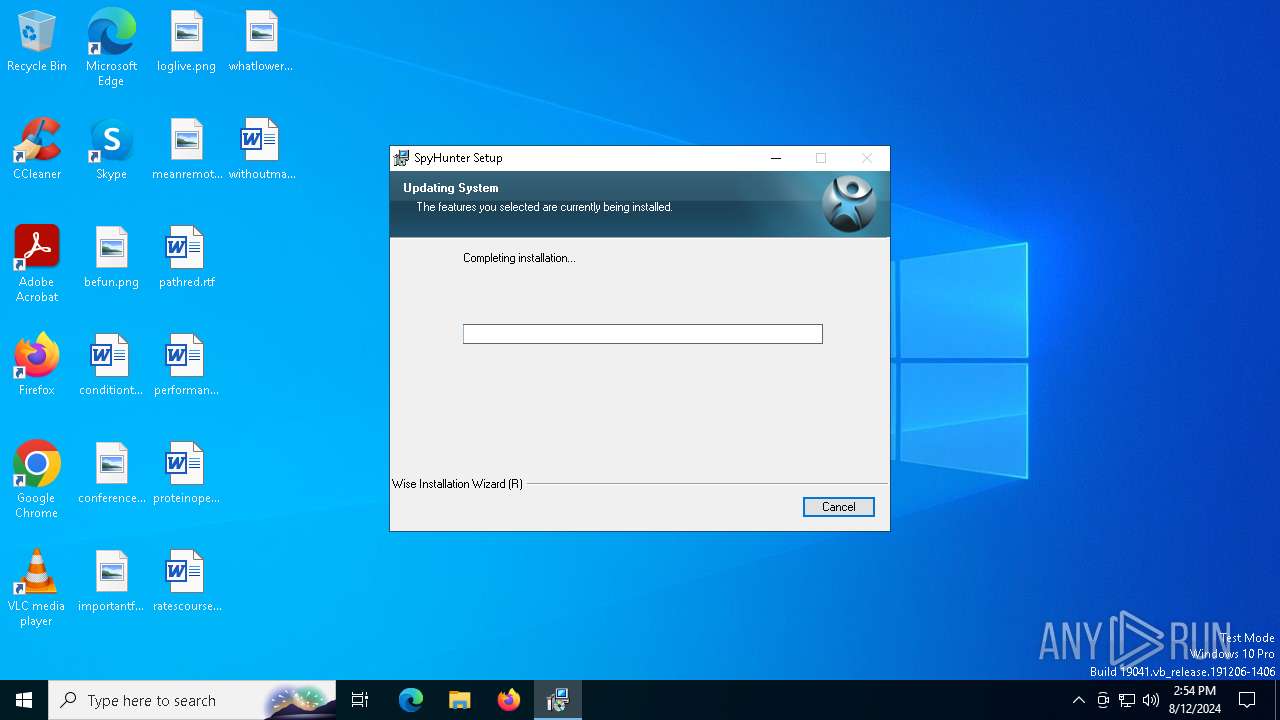This screenshot has width=1280, height=720.
Task: Open the volume tray icon
Action: coord(1151,700)
